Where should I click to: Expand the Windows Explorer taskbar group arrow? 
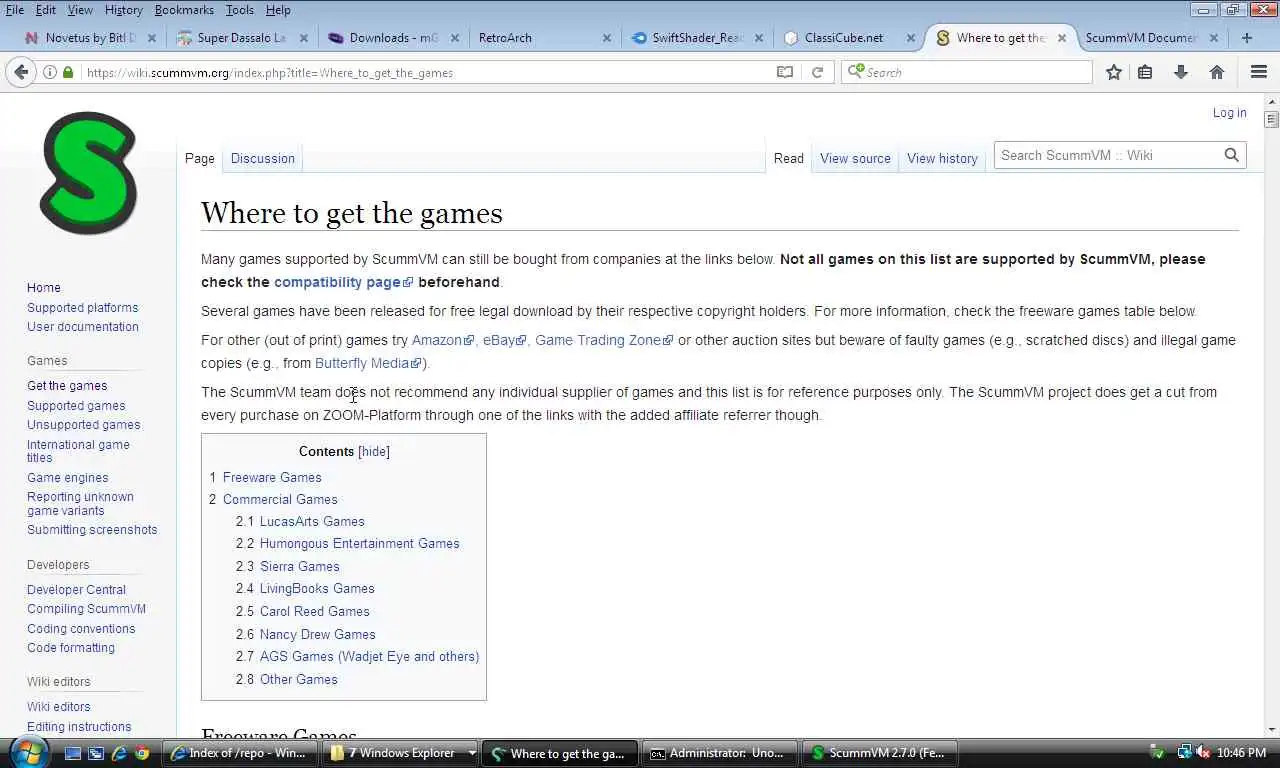click(x=471, y=753)
